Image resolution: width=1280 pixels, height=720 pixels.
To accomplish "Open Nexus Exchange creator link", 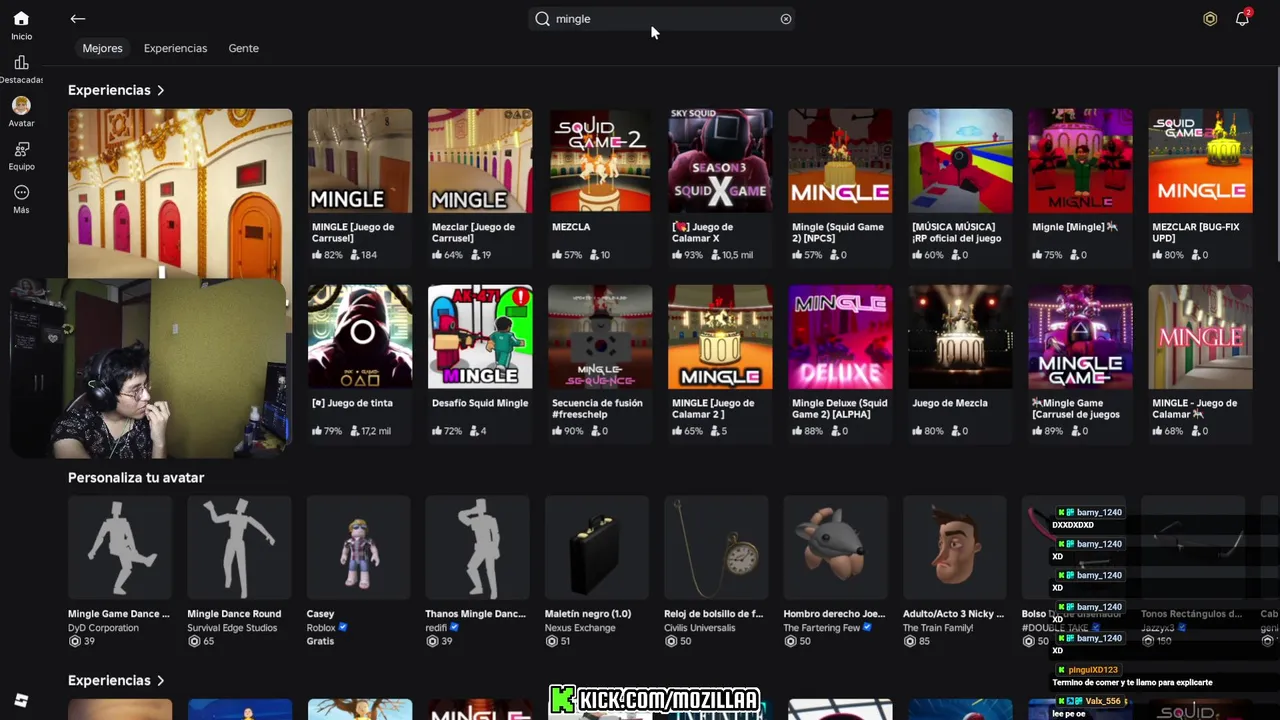I will [580, 628].
